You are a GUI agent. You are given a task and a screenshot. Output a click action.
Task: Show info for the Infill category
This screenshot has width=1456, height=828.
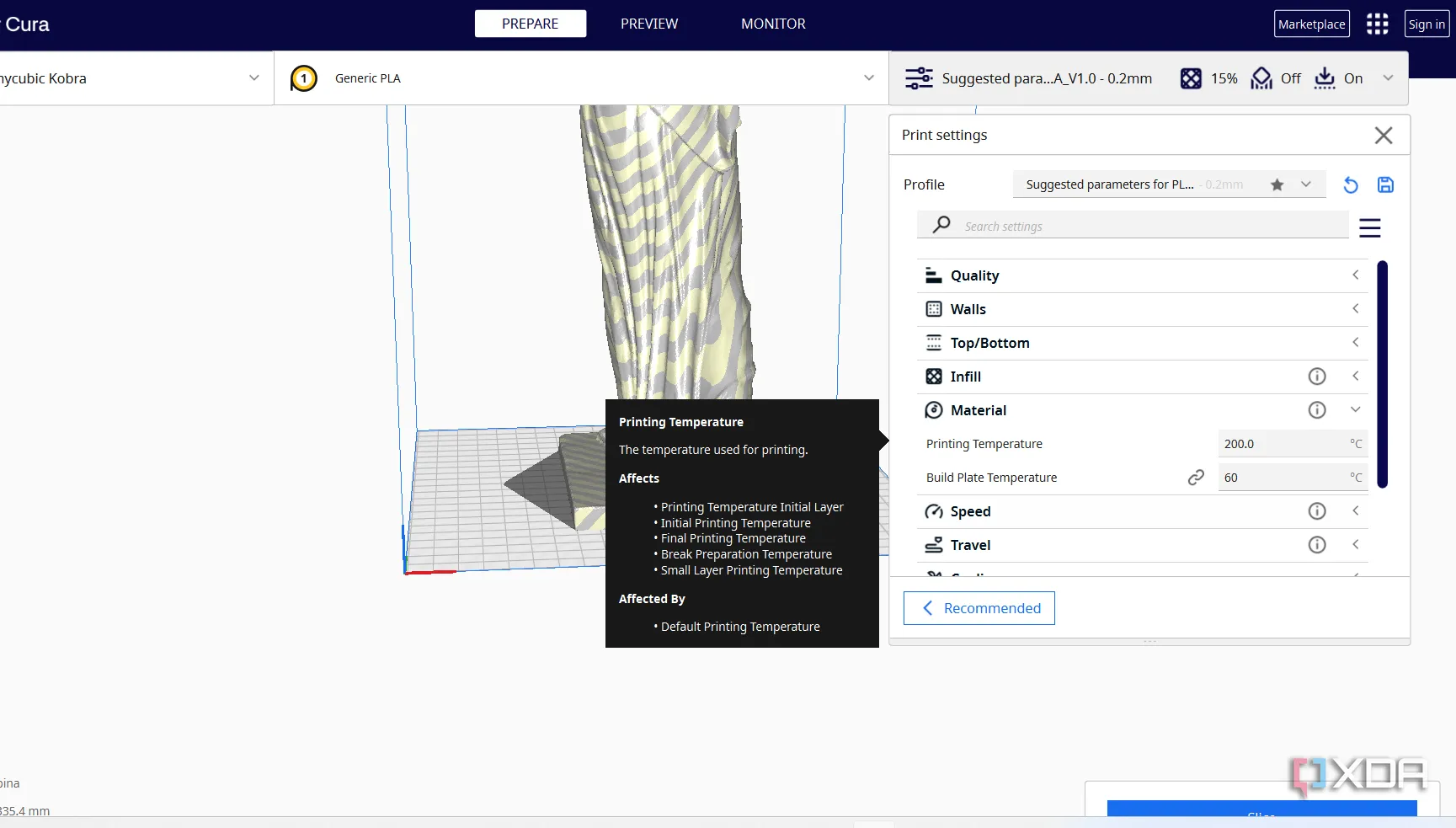pyautogui.click(x=1317, y=377)
